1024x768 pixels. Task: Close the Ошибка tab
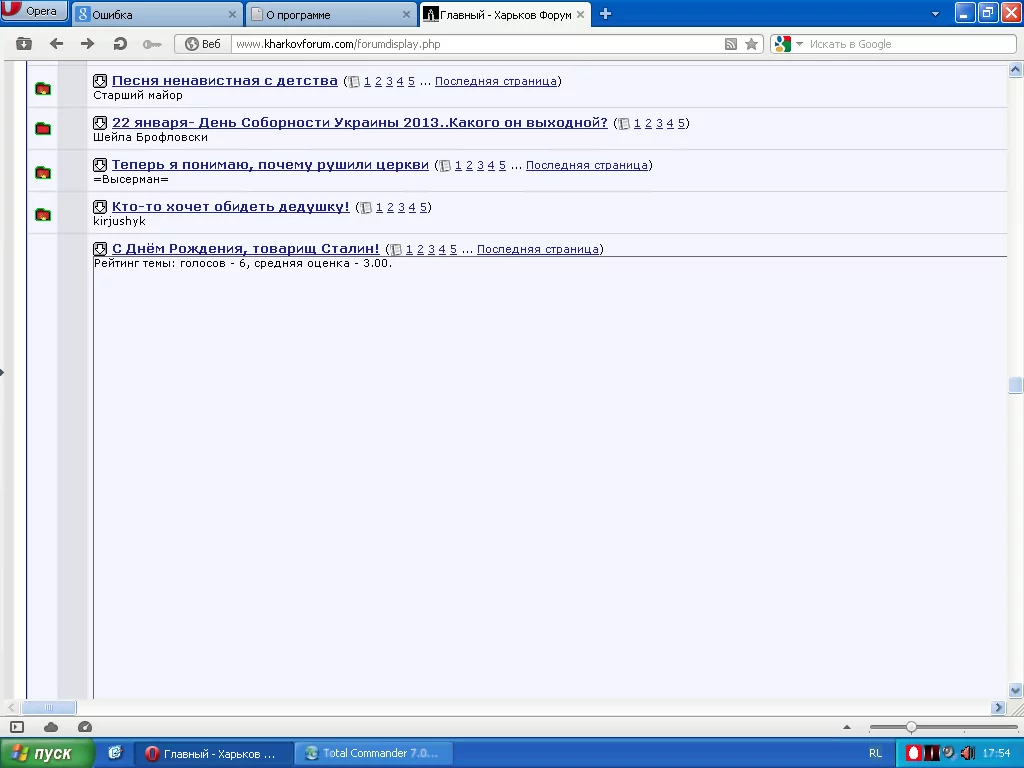coord(232,14)
